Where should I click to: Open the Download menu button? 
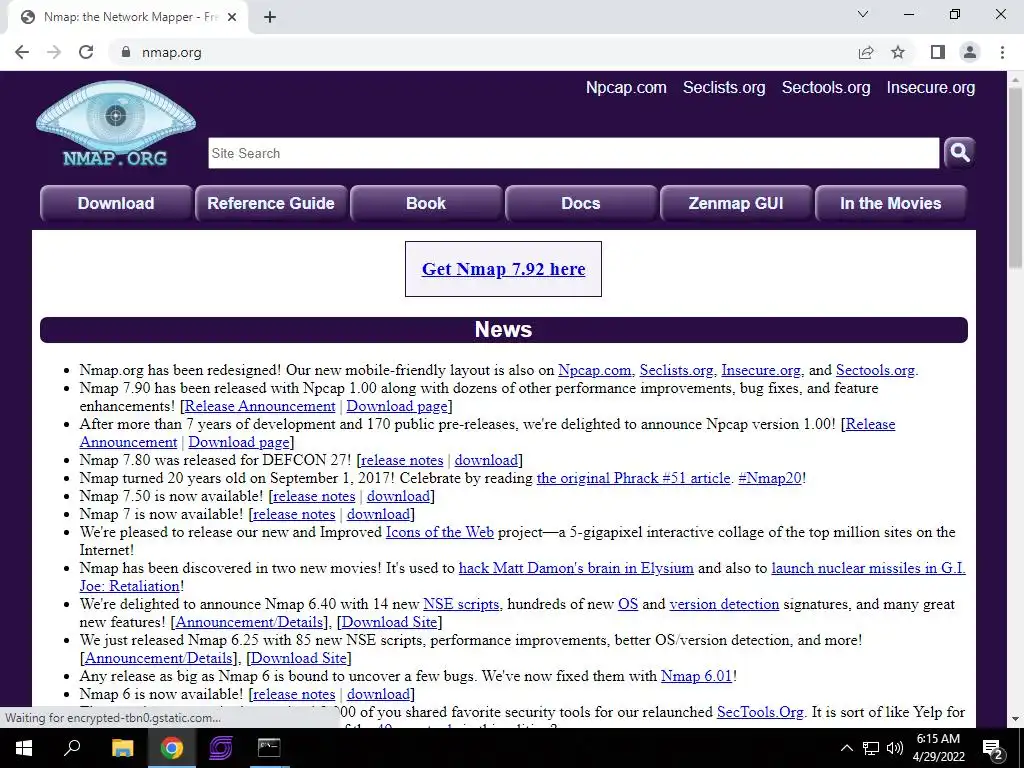click(x=116, y=203)
